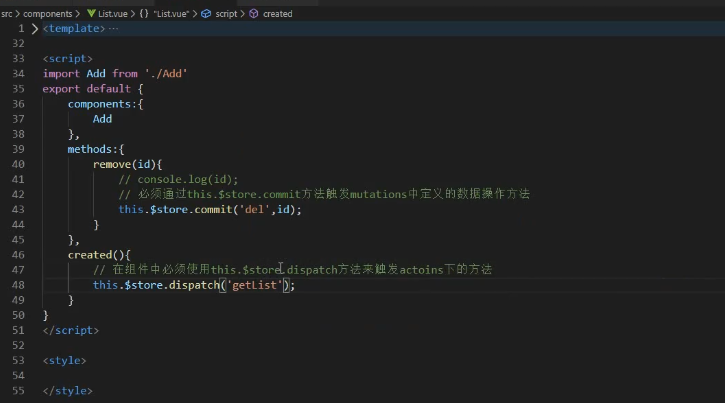Click the closing </script> tag
Image resolution: width=725 pixels, height=403 pixels.
(71, 330)
